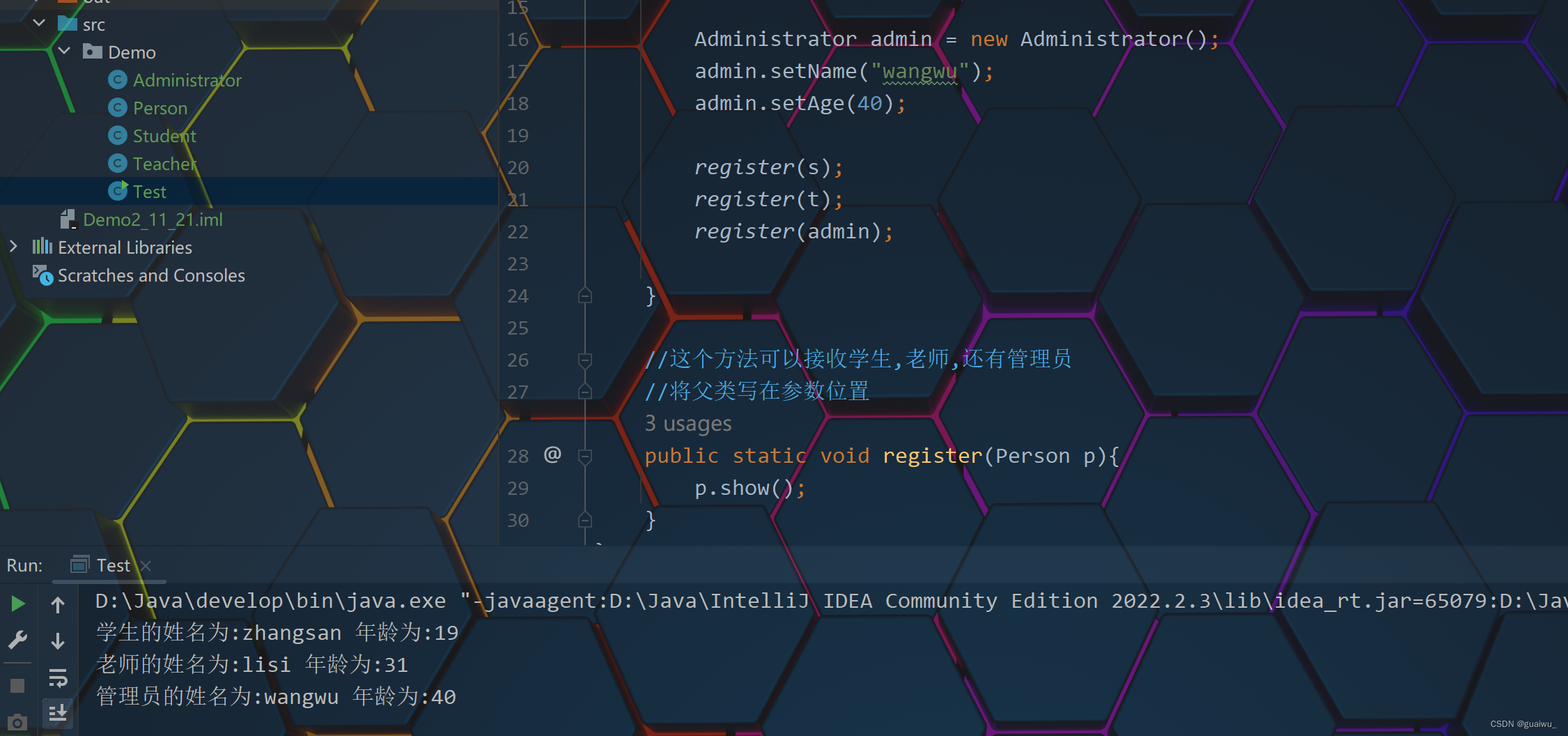This screenshot has width=1568, height=736.
Task: Collapse the register method at line 28
Action: (585, 456)
